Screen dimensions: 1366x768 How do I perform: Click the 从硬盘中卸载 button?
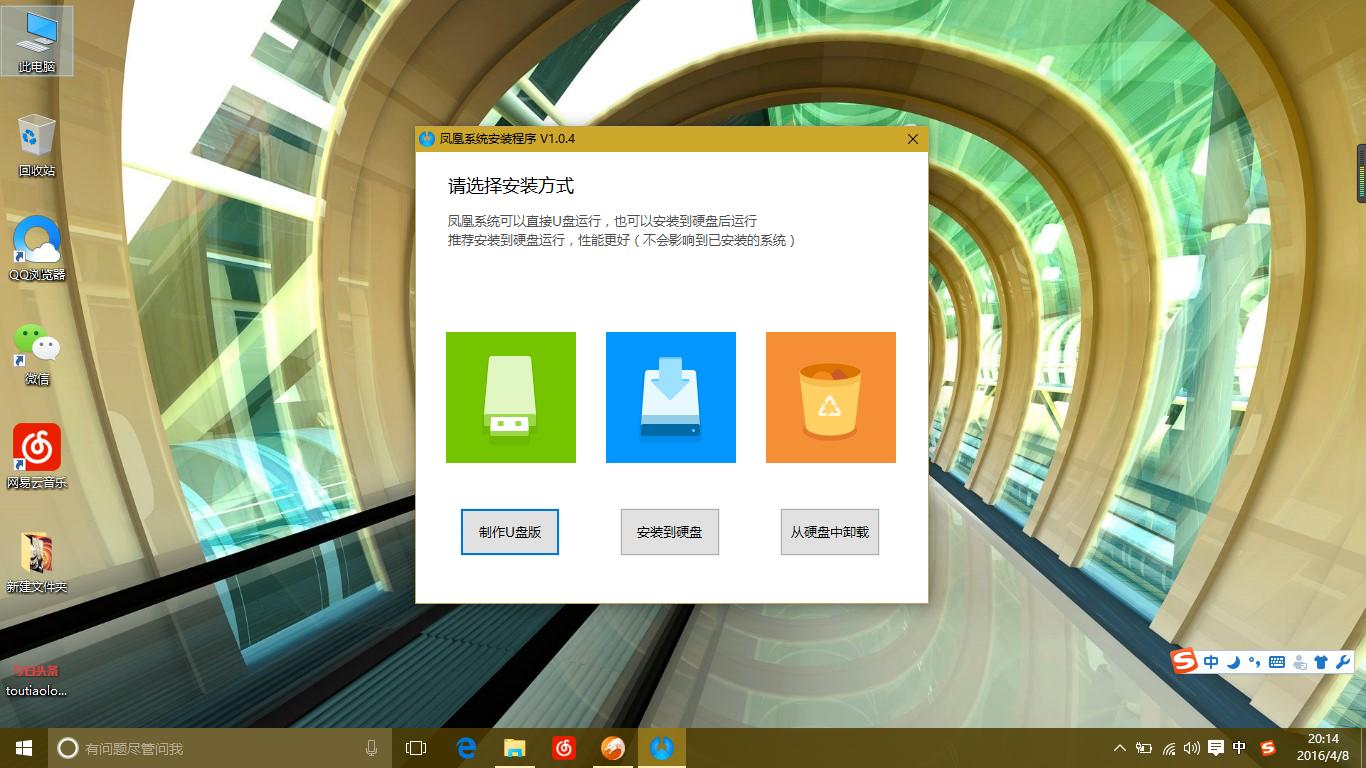click(829, 532)
